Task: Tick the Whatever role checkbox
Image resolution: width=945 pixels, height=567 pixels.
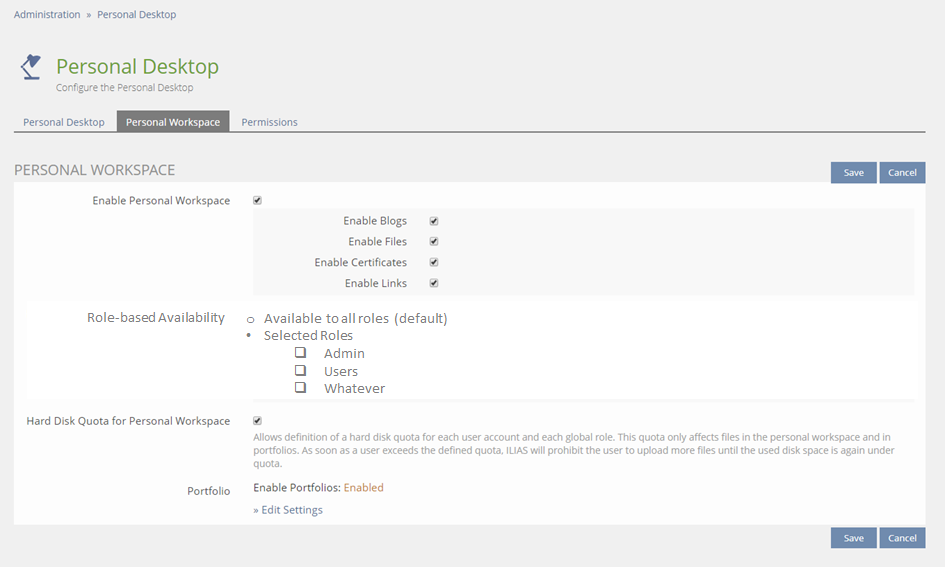Action: pos(300,388)
